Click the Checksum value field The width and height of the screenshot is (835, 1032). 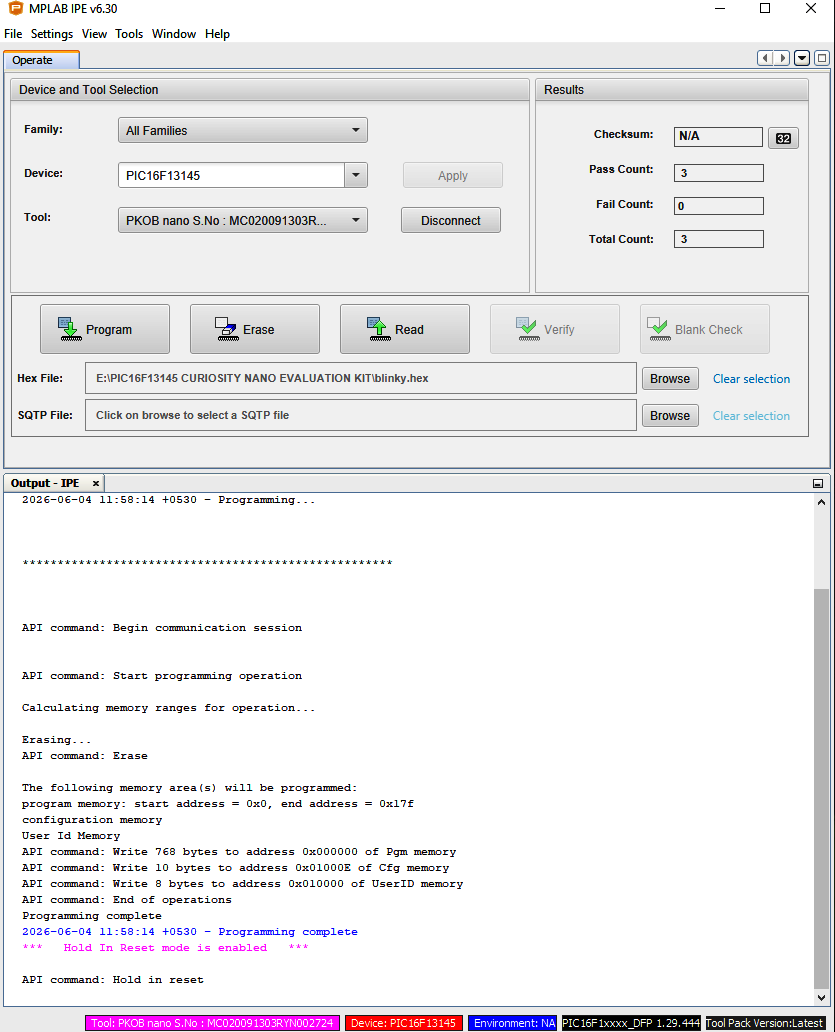[x=718, y=136]
